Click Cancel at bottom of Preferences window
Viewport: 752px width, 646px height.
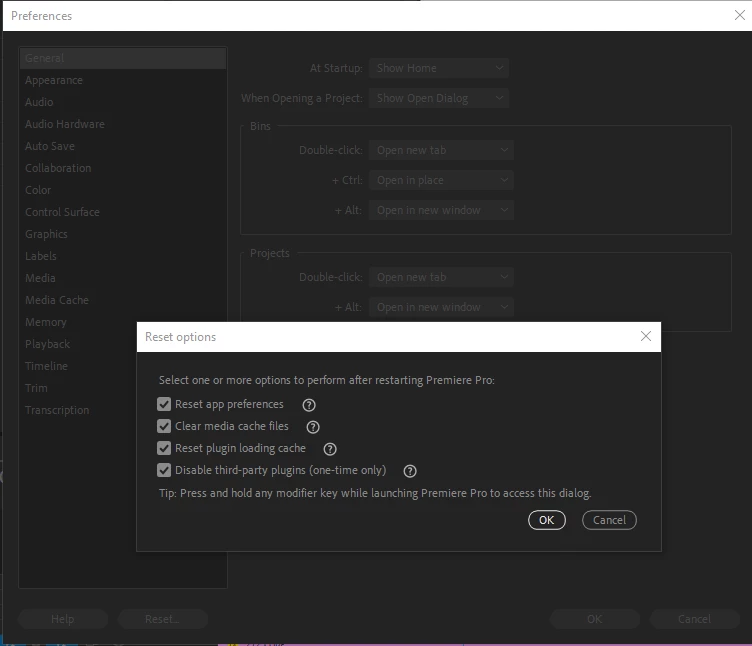[694, 619]
